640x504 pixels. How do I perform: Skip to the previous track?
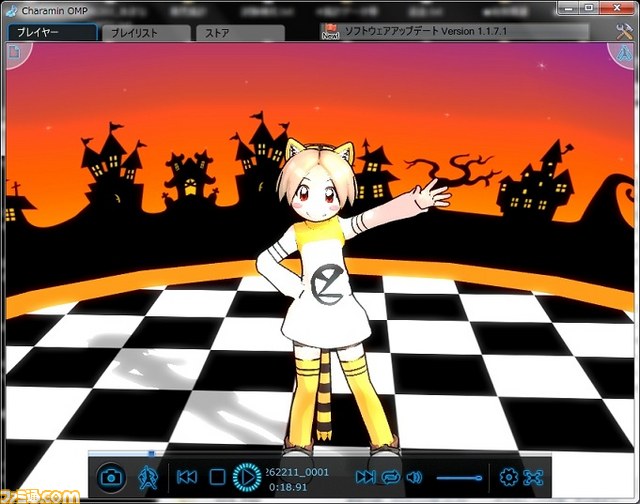click(187, 477)
